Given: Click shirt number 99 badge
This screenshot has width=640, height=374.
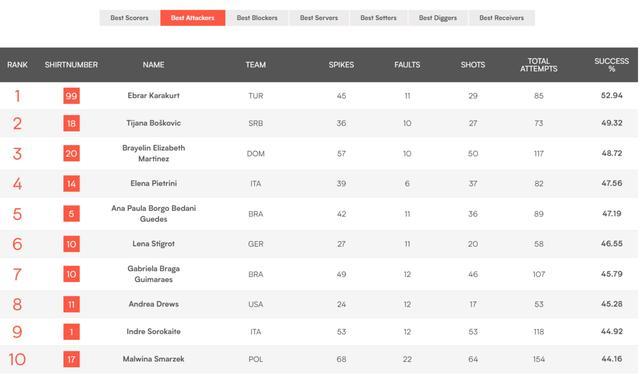Looking at the screenshot, I should click(71, 96).
